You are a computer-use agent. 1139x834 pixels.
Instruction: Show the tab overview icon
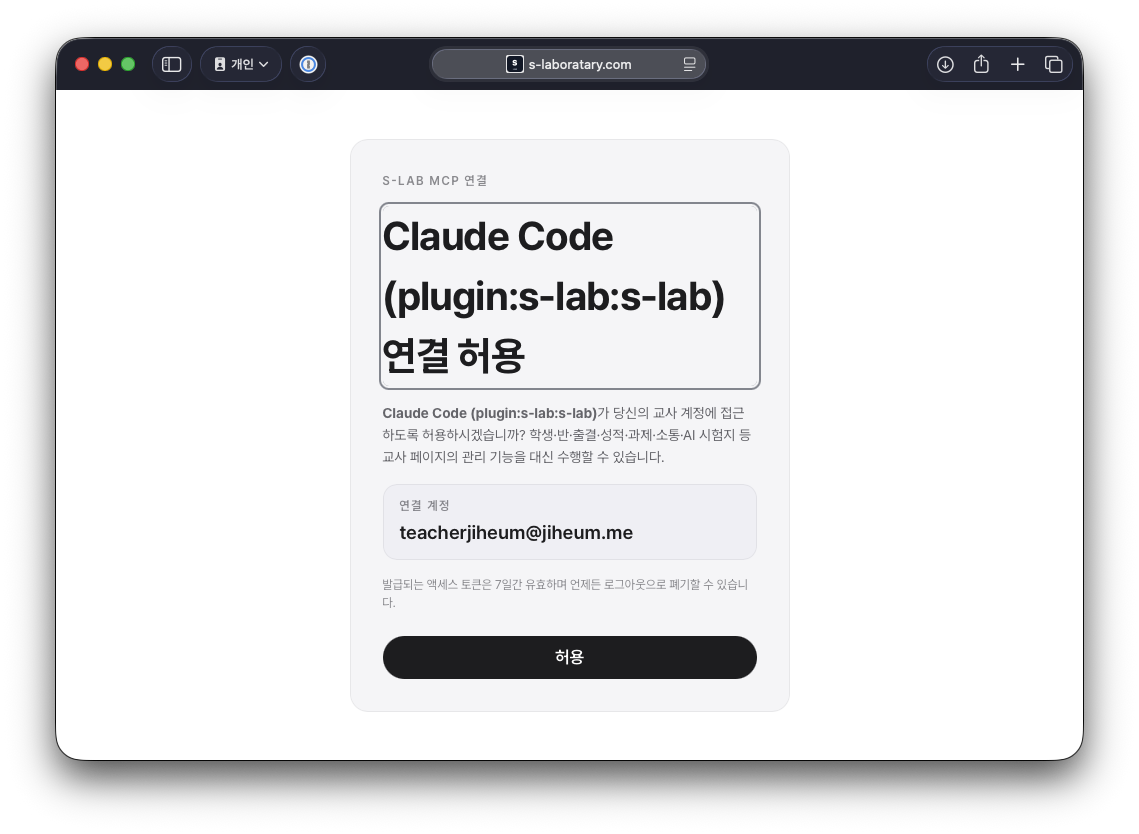(x=1053, y=65)
